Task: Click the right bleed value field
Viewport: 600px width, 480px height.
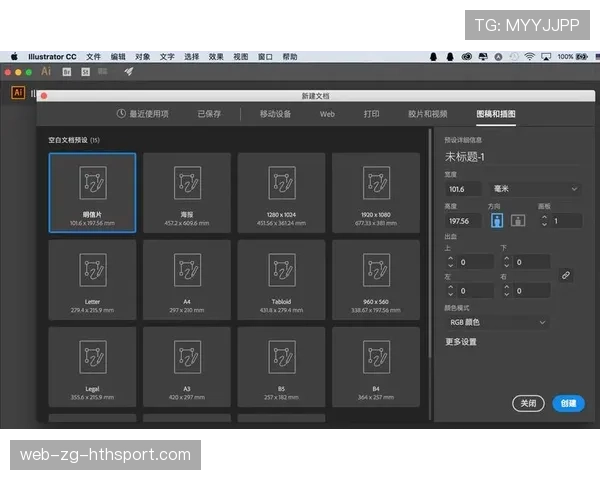Action: pos(531,291)
